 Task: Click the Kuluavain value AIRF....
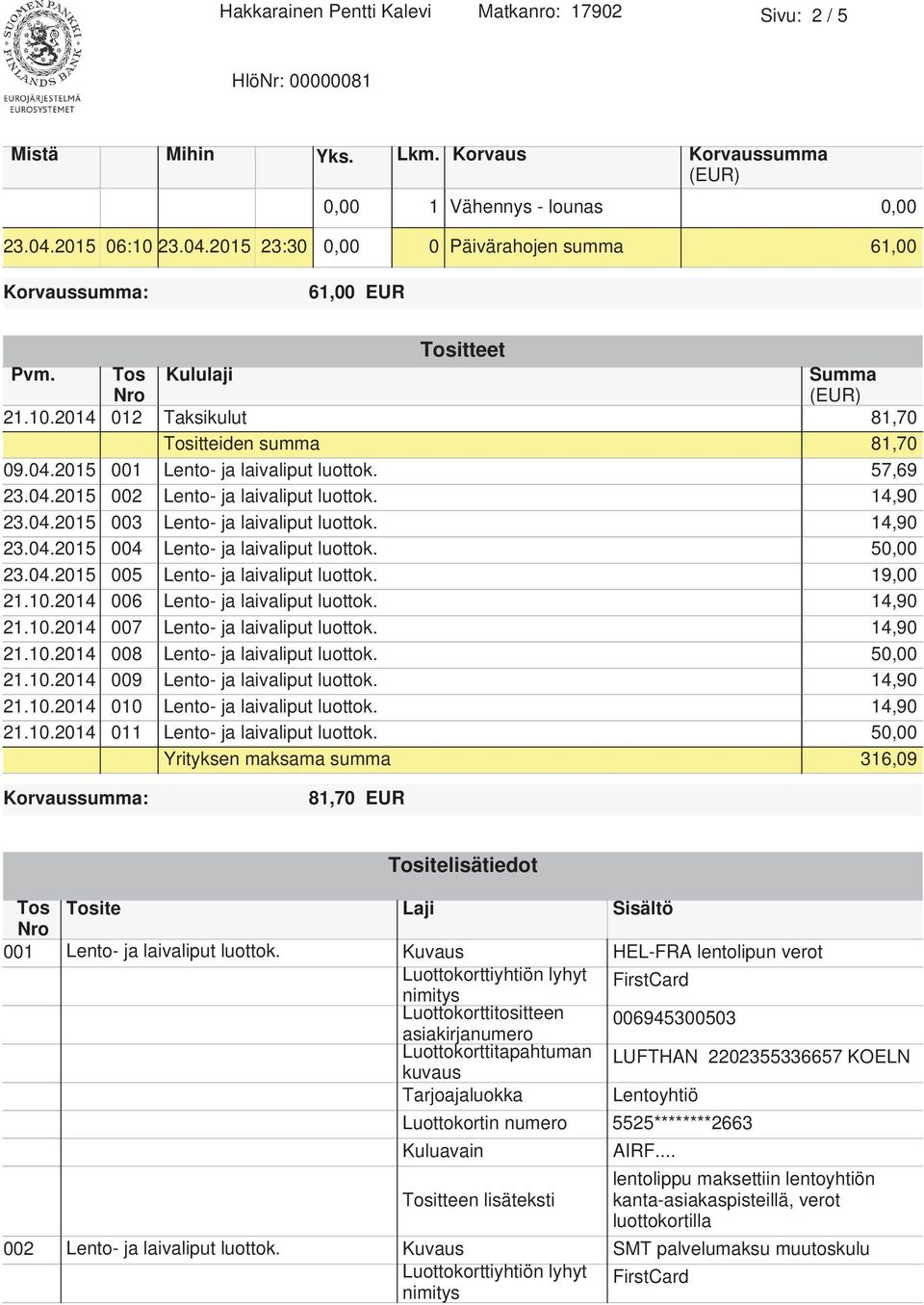tap(644, 1151)
